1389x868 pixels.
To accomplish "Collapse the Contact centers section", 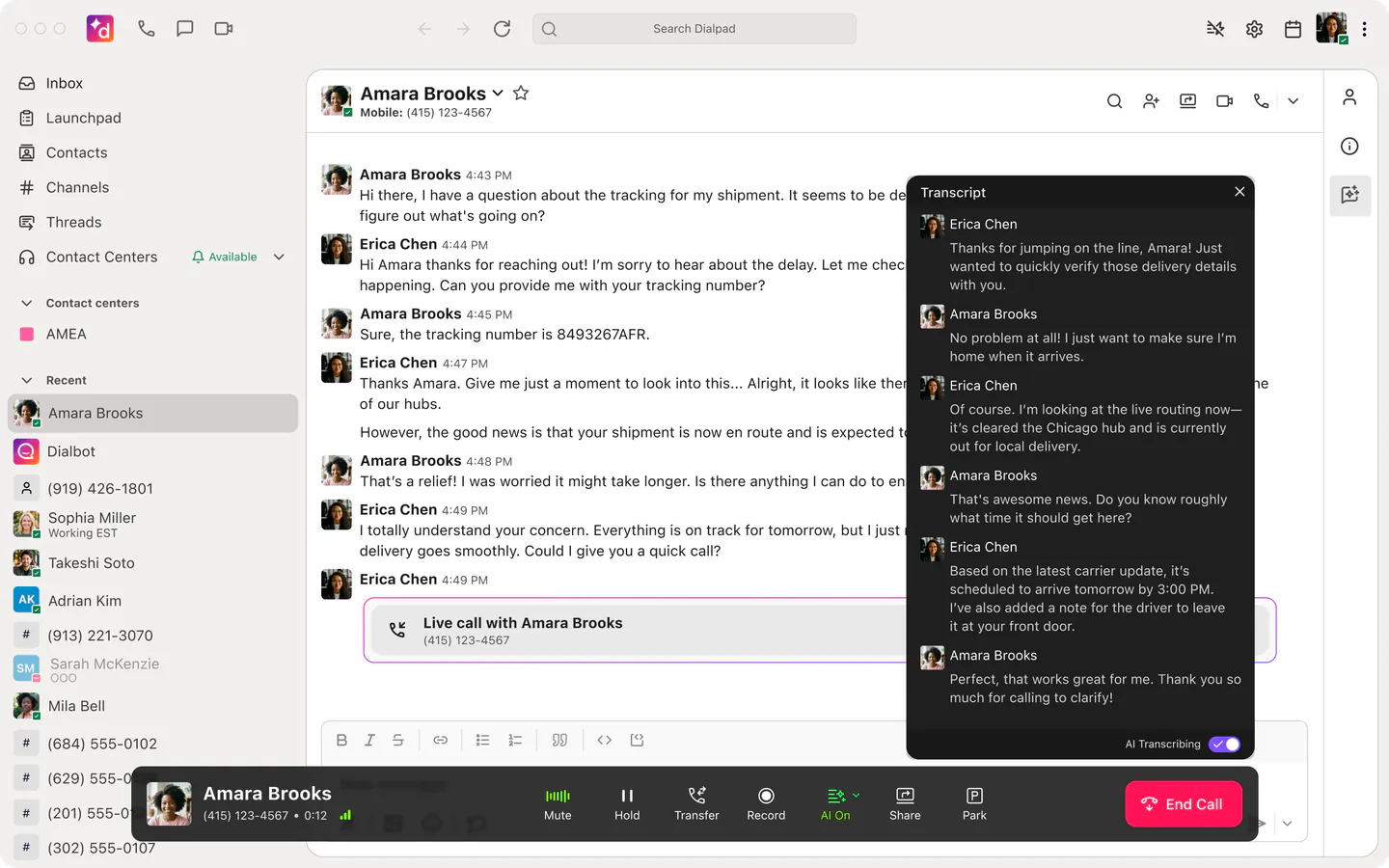I will tap(27, 303).
